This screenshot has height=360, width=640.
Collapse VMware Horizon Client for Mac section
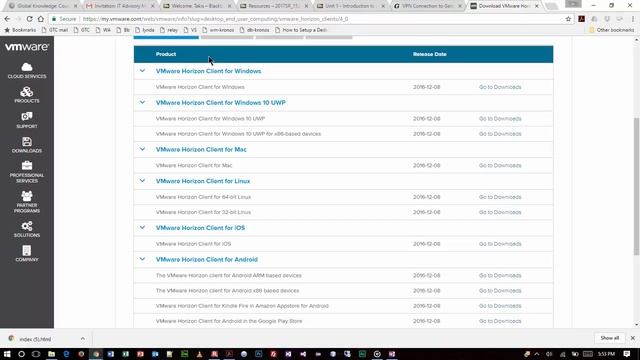(142, 149)
